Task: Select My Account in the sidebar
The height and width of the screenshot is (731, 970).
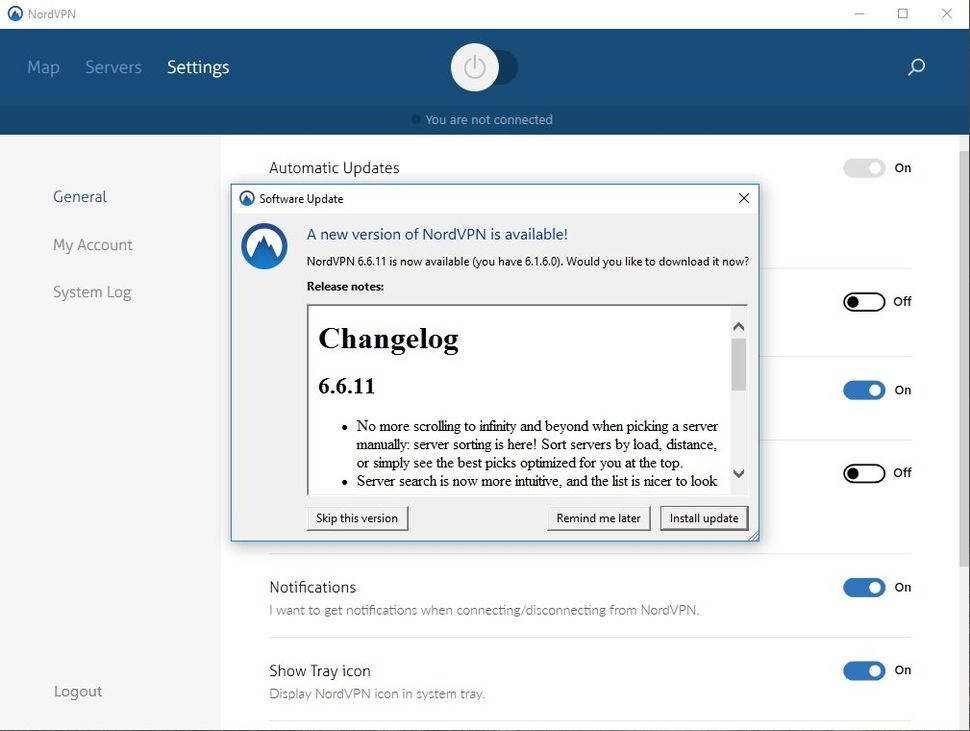Action: pyautogui.click(x=92, y=244)
